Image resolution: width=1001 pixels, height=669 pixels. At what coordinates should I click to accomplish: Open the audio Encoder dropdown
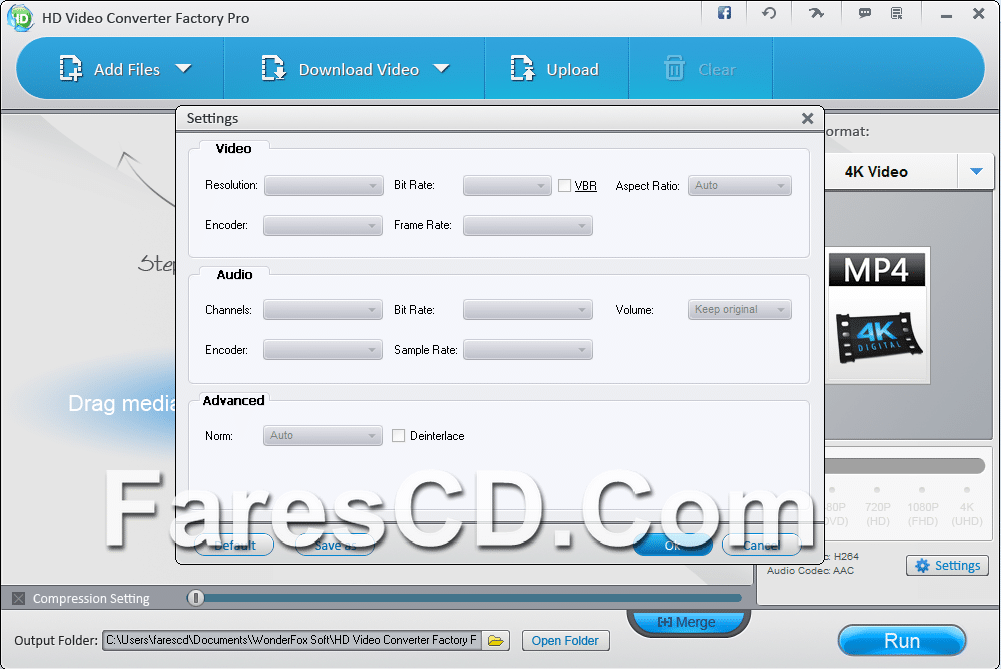pos(323,350)
